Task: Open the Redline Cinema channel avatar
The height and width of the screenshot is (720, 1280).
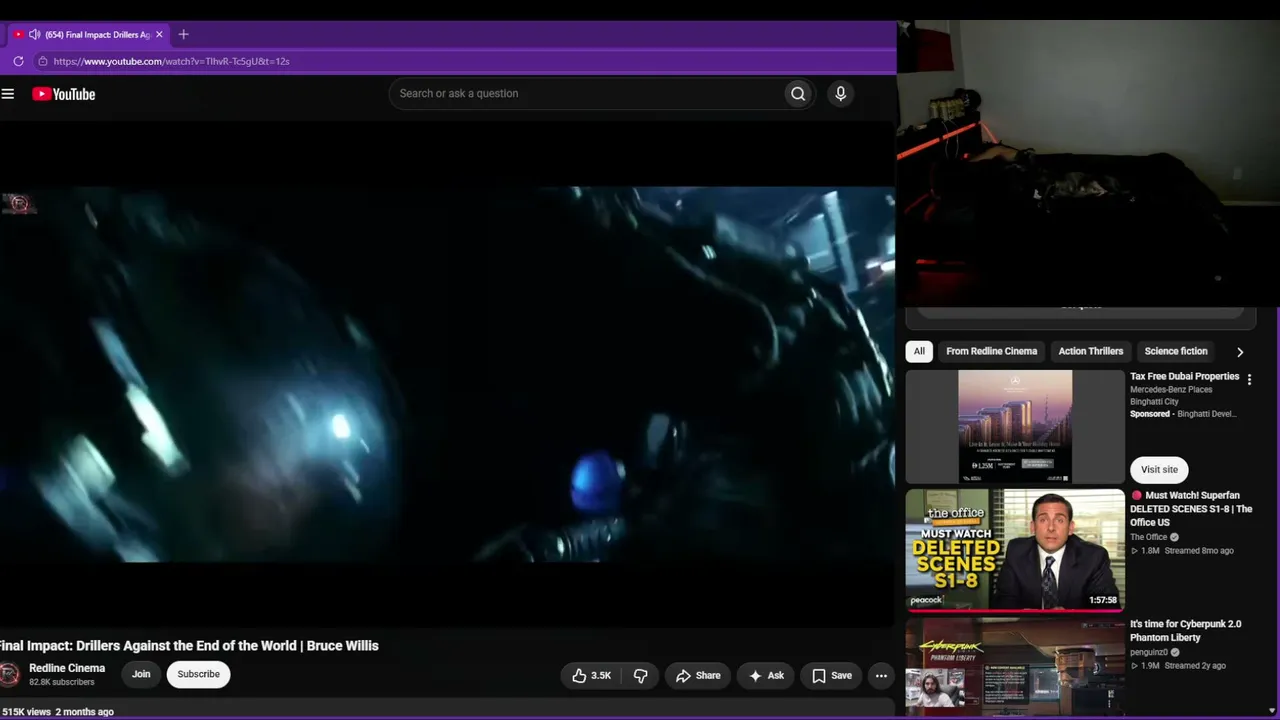Action: pyautogui.click(x=10, y=675)
